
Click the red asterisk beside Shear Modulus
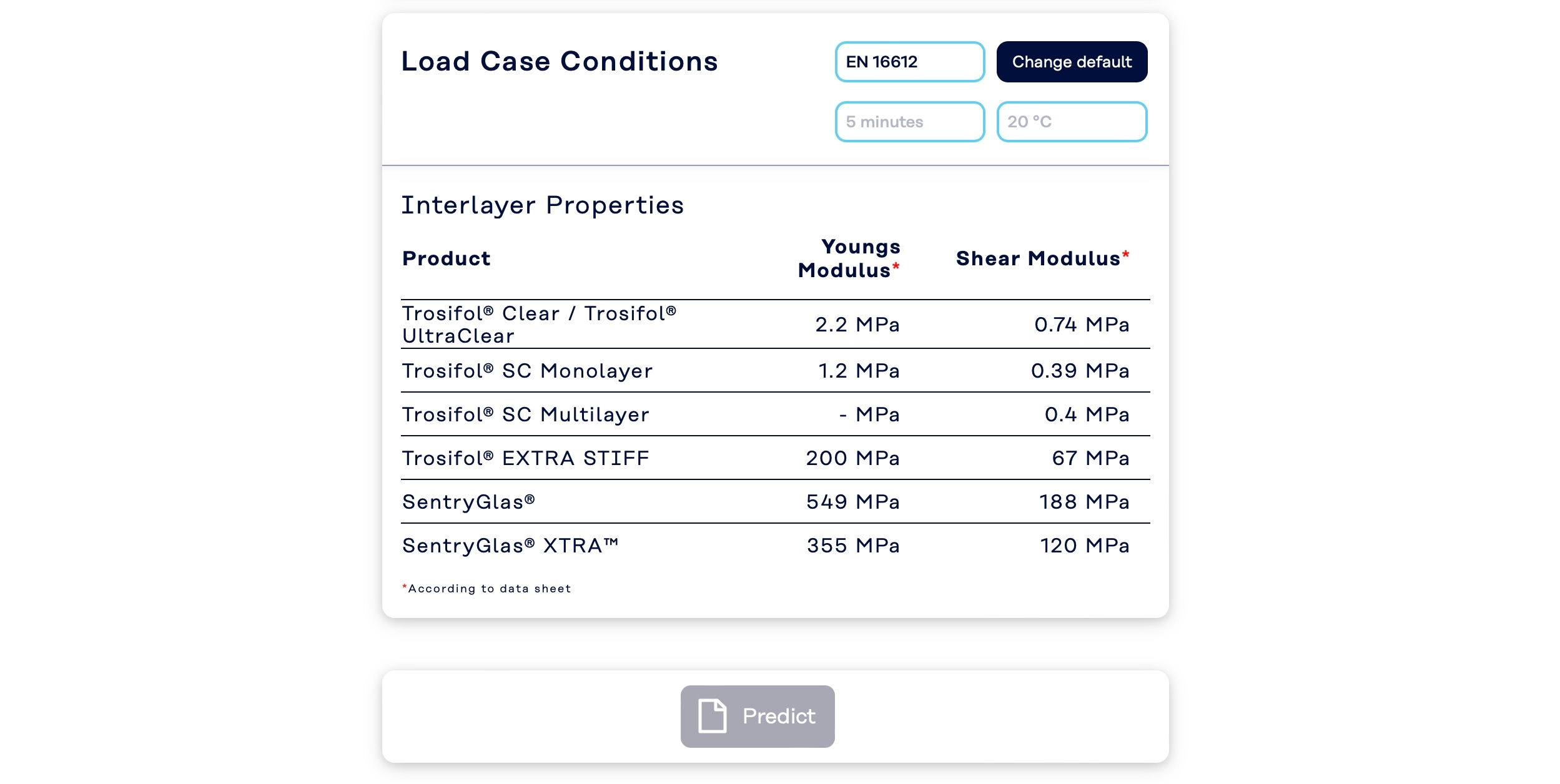click(x=1125, y=254)
